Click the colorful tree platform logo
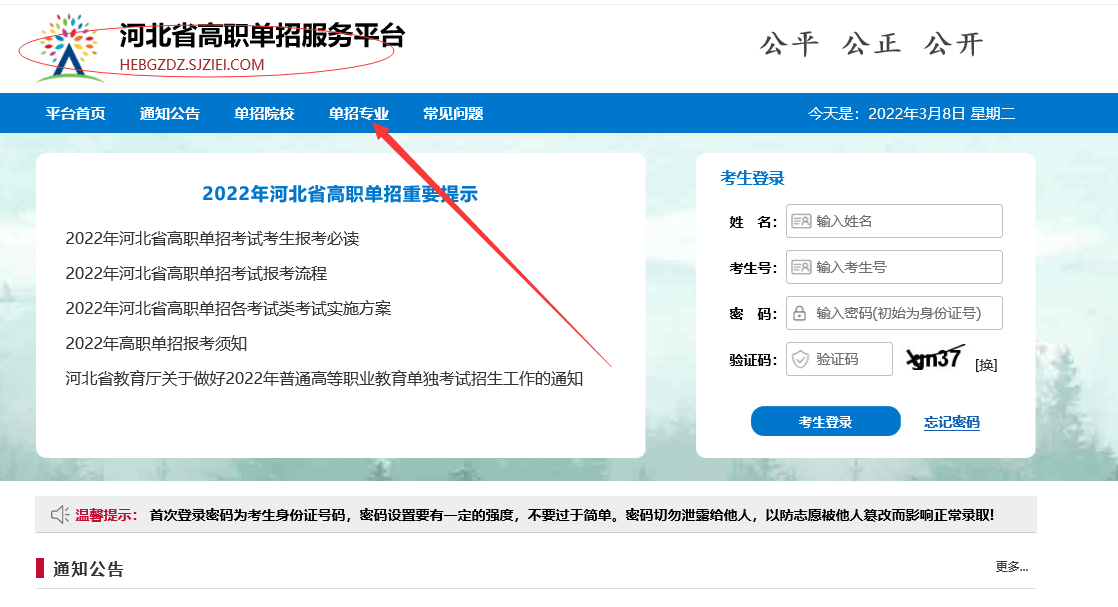The image size is (1118, 607). [x=68, y=47]
